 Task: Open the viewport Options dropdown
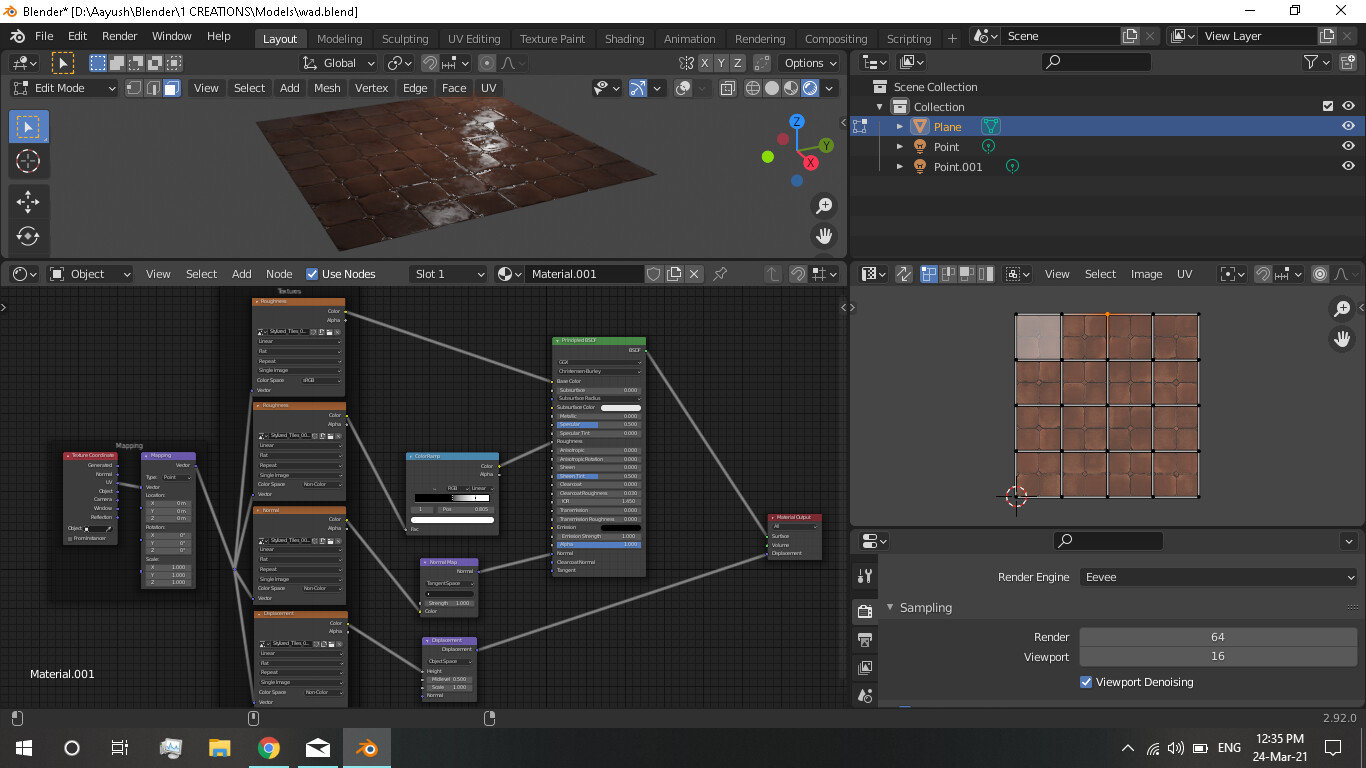[x=809, y=63]
